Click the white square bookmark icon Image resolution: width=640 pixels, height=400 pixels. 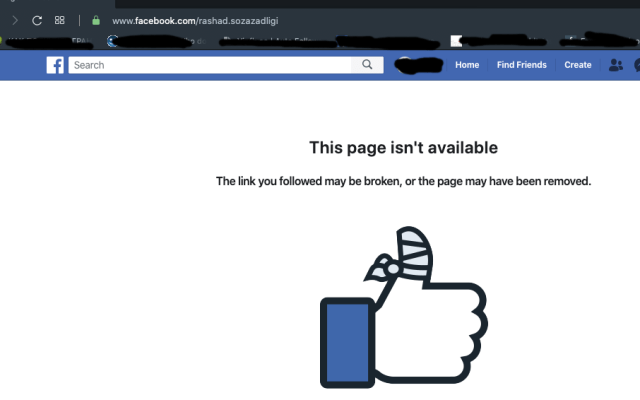coord(456,41)
